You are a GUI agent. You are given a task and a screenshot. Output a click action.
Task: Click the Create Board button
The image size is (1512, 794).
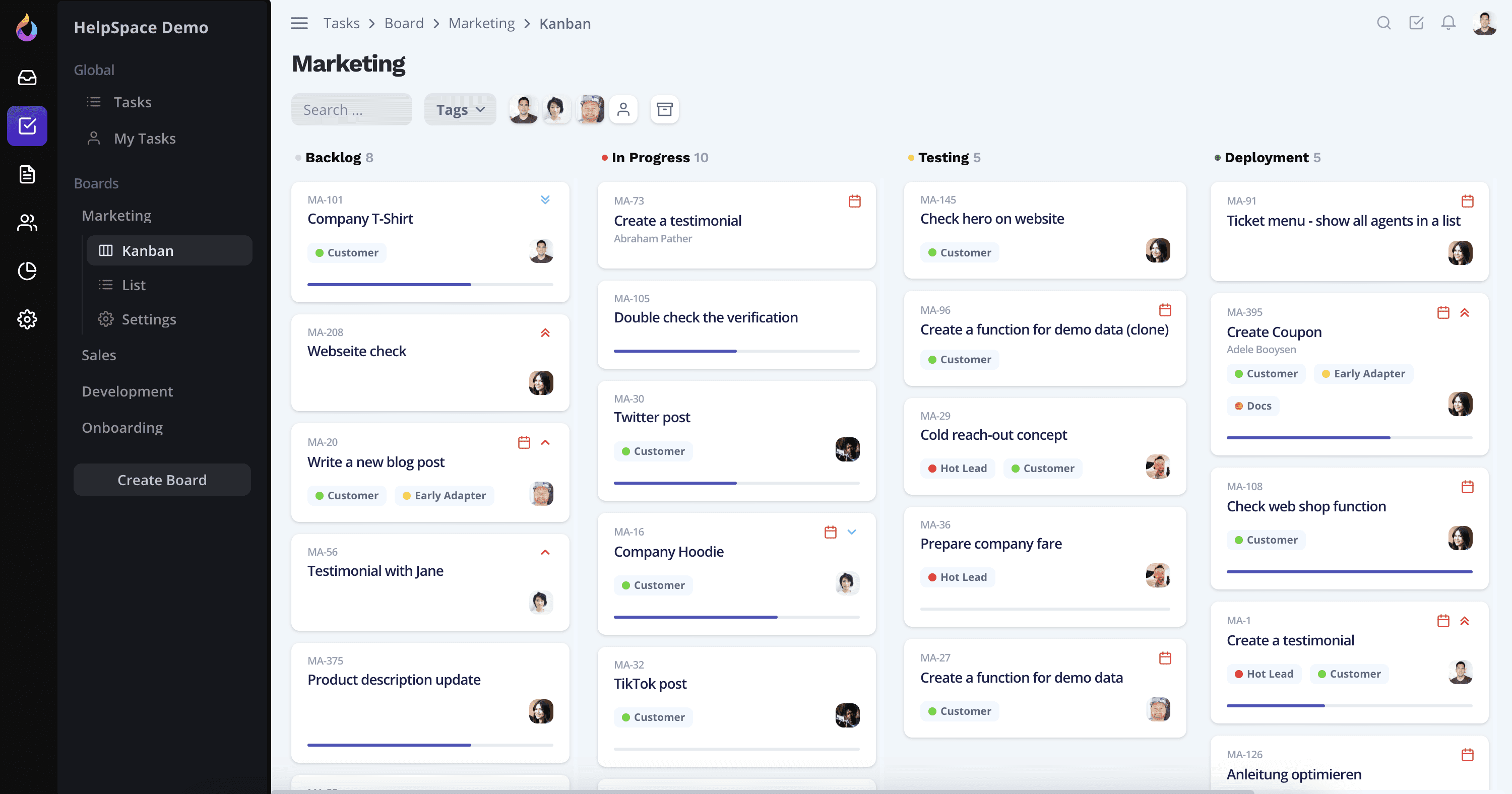[x=162, y=480]
